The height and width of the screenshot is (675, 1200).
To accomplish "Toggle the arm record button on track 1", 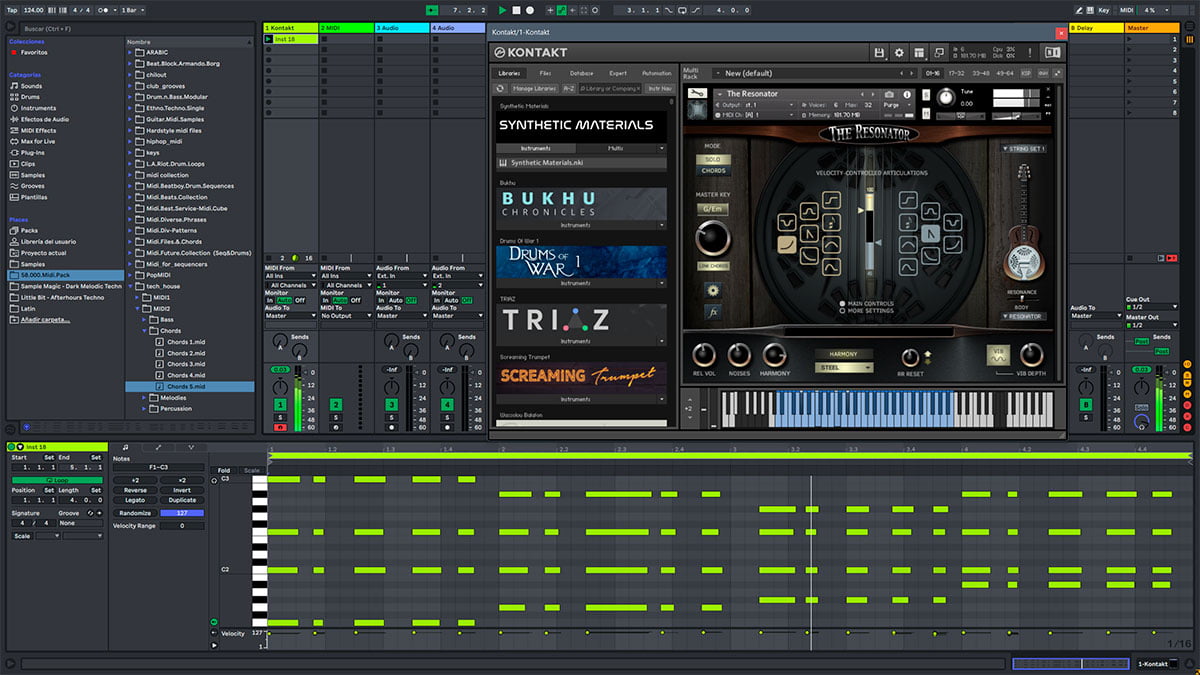I will [x=281, y=427].
